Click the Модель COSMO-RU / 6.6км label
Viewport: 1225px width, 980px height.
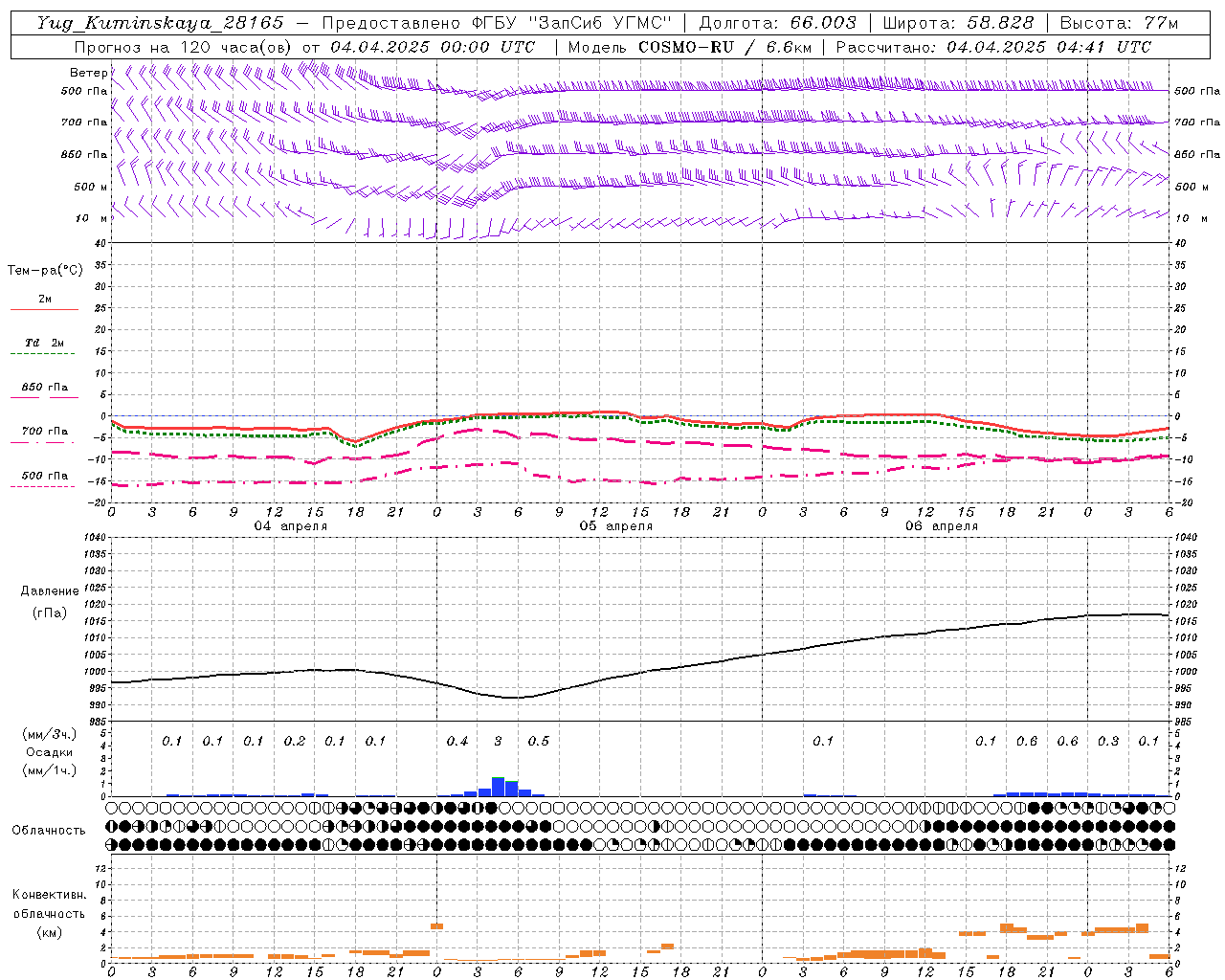(x=690, y=47)
